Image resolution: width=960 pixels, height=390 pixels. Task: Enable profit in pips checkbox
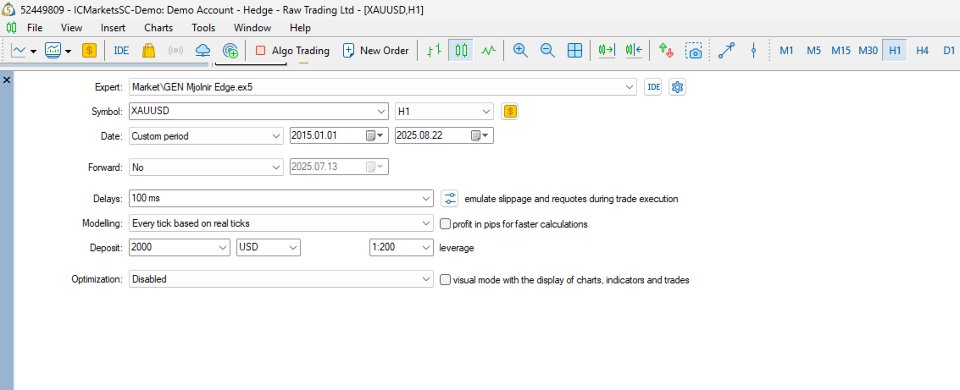[x=445, y=224]
